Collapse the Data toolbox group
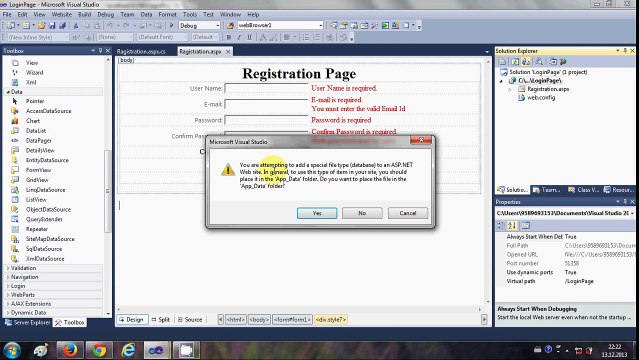 point(8,92)
